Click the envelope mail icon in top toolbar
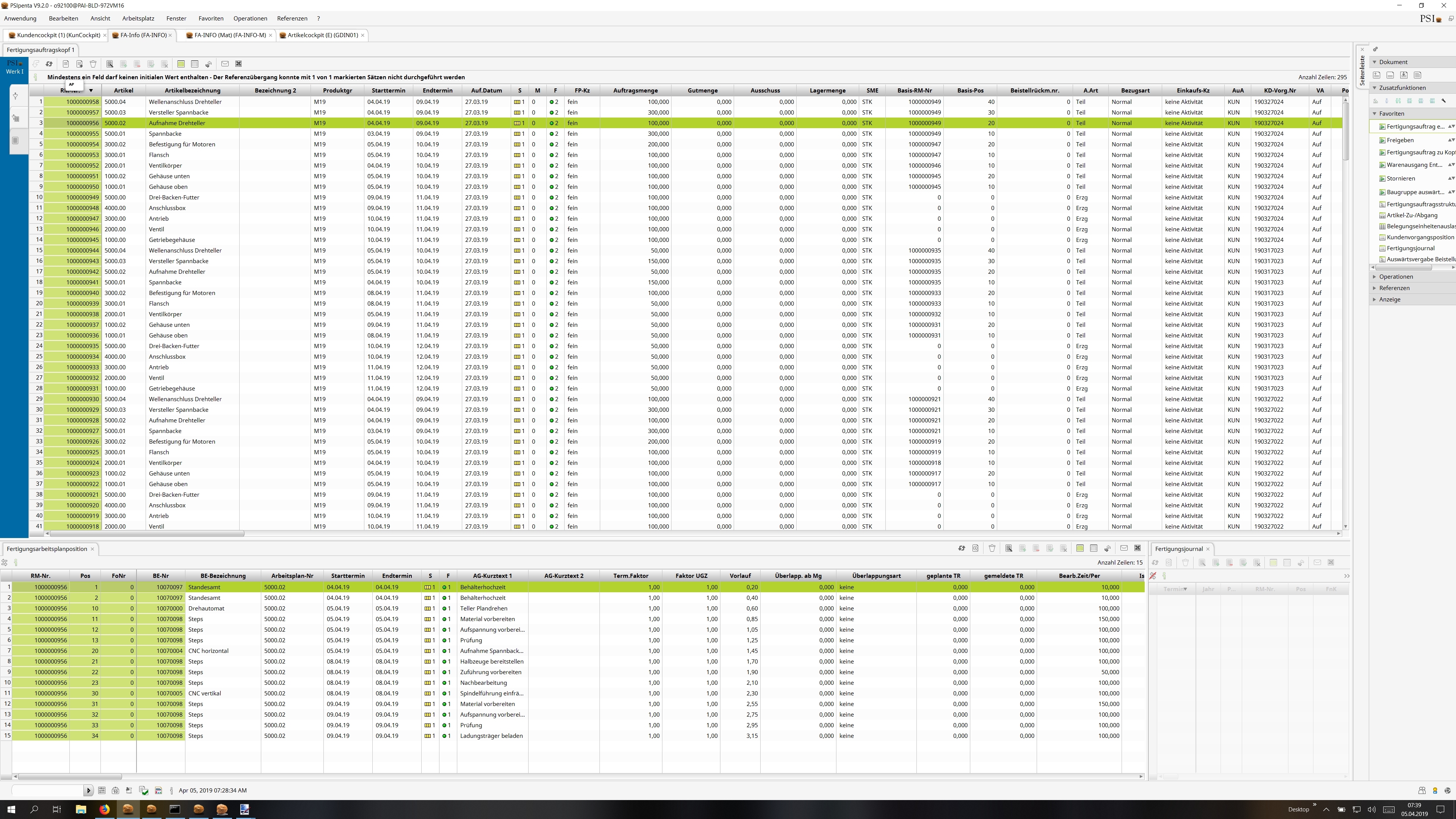 pos(225,64)
